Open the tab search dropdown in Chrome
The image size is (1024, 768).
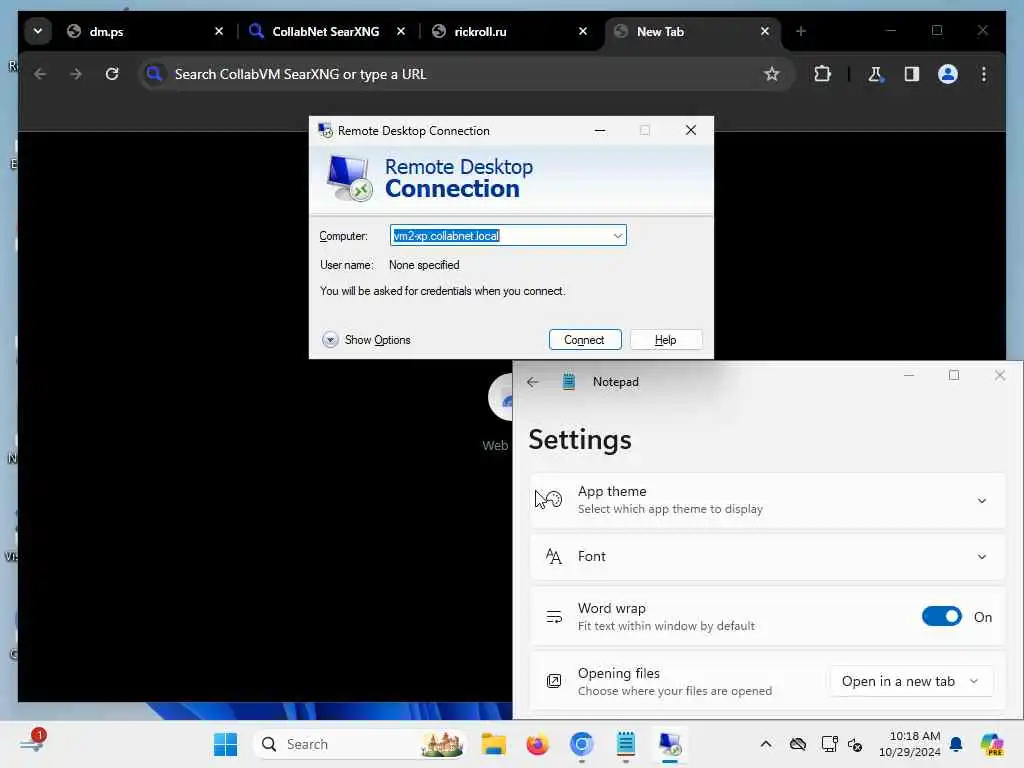click(x=38, y=31)
